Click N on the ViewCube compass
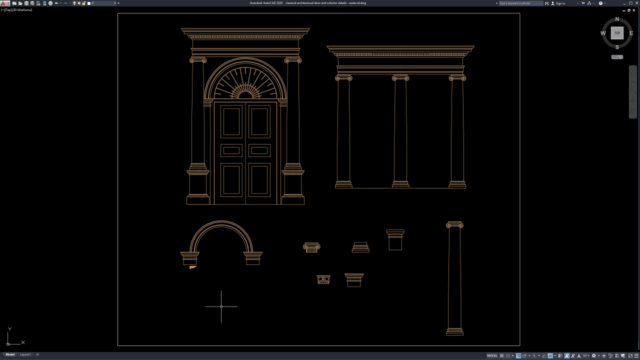Viewport: 640px width, 360px height. (x=617, y=19)
